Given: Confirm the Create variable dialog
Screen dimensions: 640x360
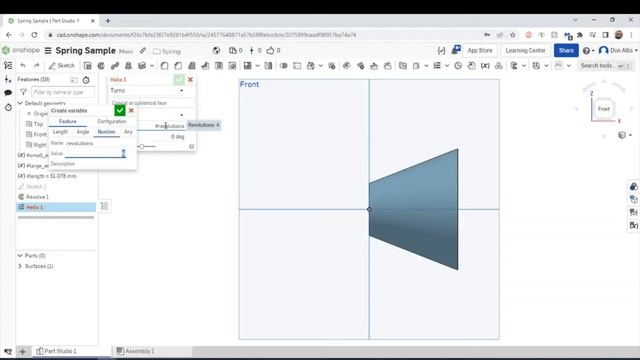Looking at the screenshot, I should pos(120,110).
